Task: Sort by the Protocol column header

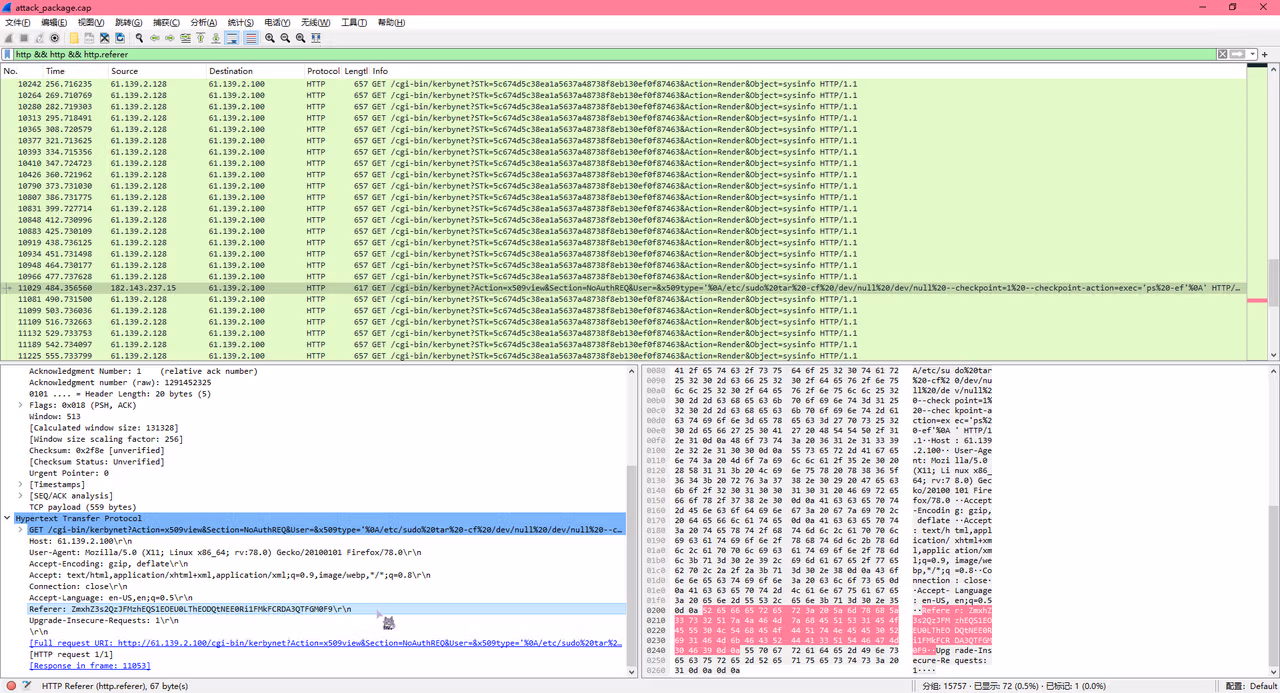Action: (323, 71)
